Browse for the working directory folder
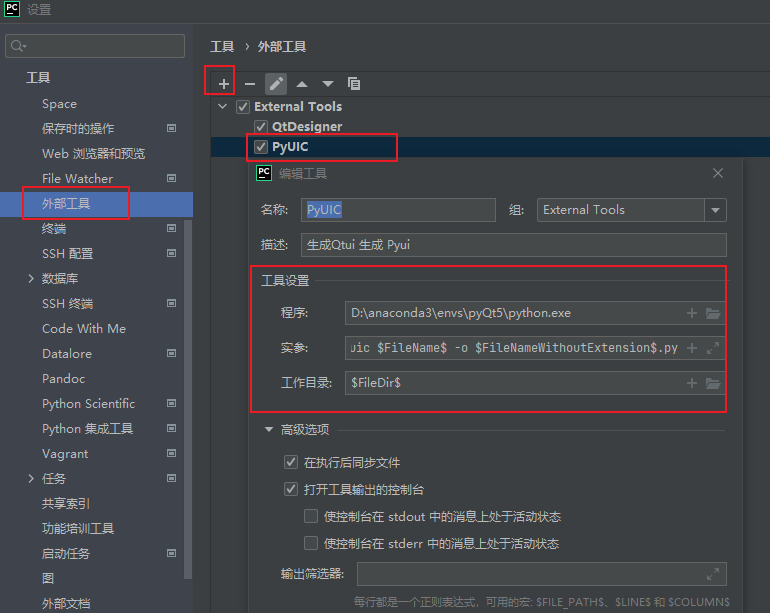The image size is (770, 613). [713, 383]
